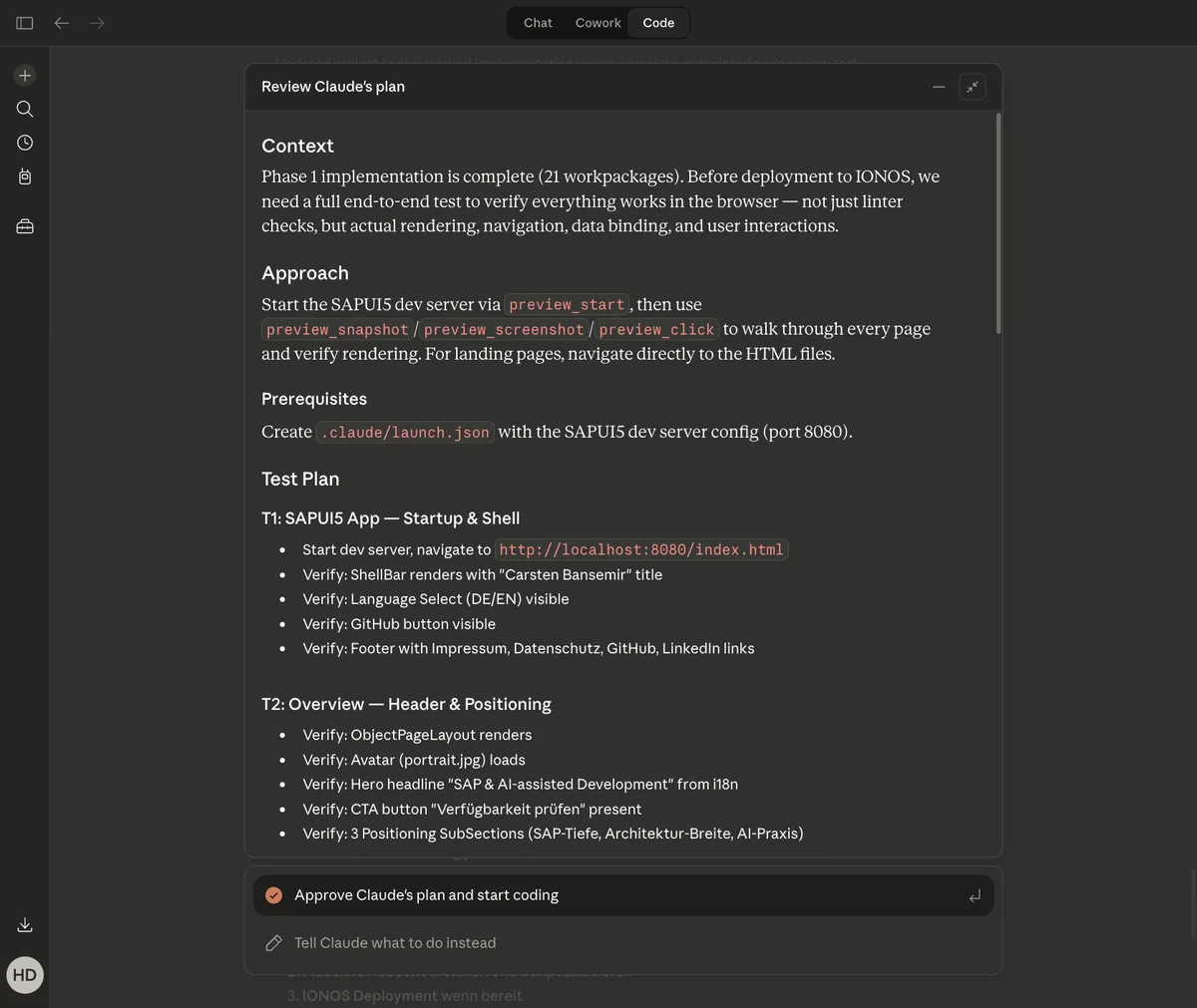This screenshot has width=1197, height=1008.
Task: Click the clipboard icon in the sidebar
Action: [x=25, y=176]
